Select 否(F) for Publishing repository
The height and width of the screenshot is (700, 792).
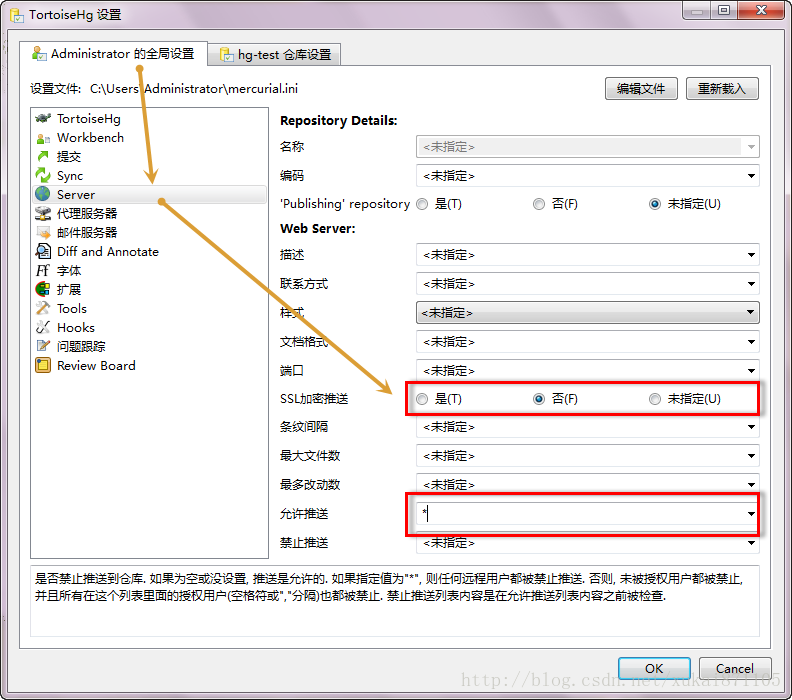point(539,204)
